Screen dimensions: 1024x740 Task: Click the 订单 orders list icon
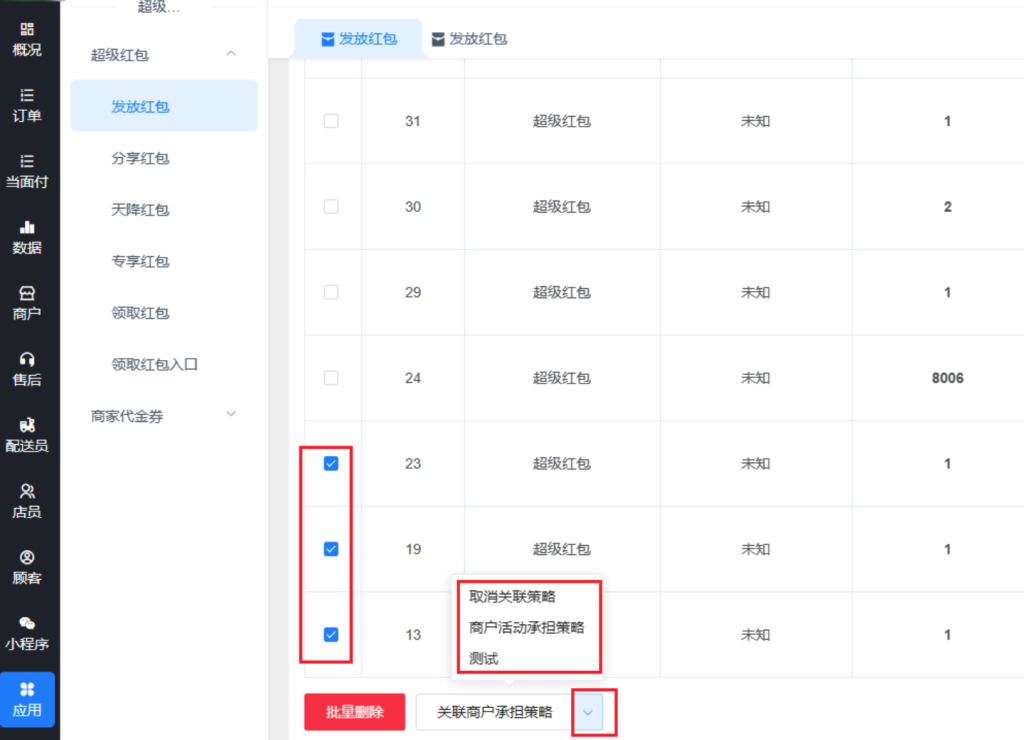27,96
